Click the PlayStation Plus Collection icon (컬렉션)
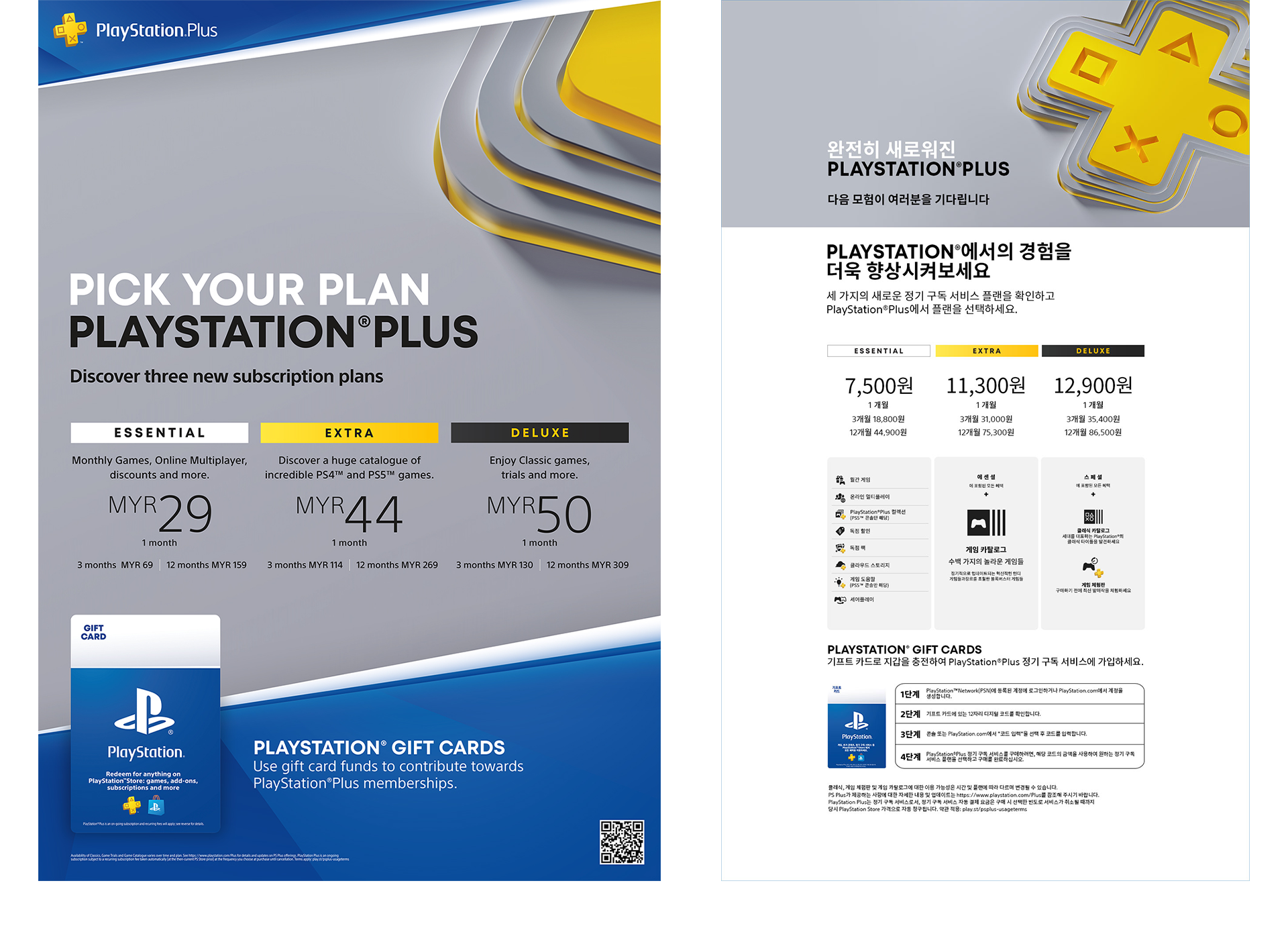The height and width of the screenshot is (926, 1288). [x=840, y=515]
